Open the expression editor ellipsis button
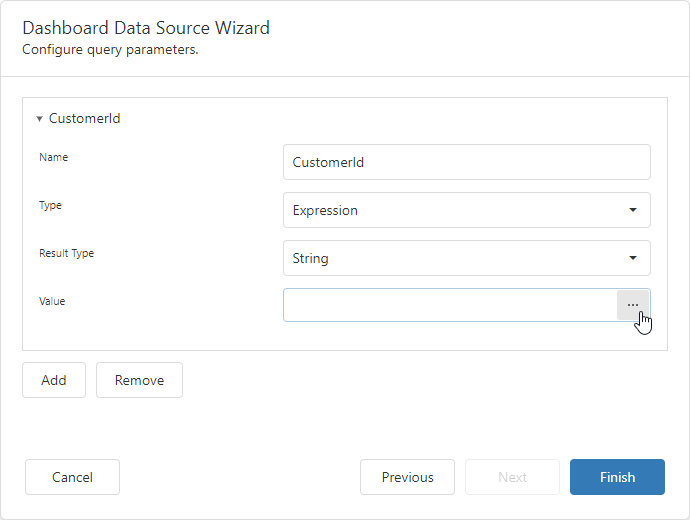This screenshot has height=520, width=690. [633, 305]
